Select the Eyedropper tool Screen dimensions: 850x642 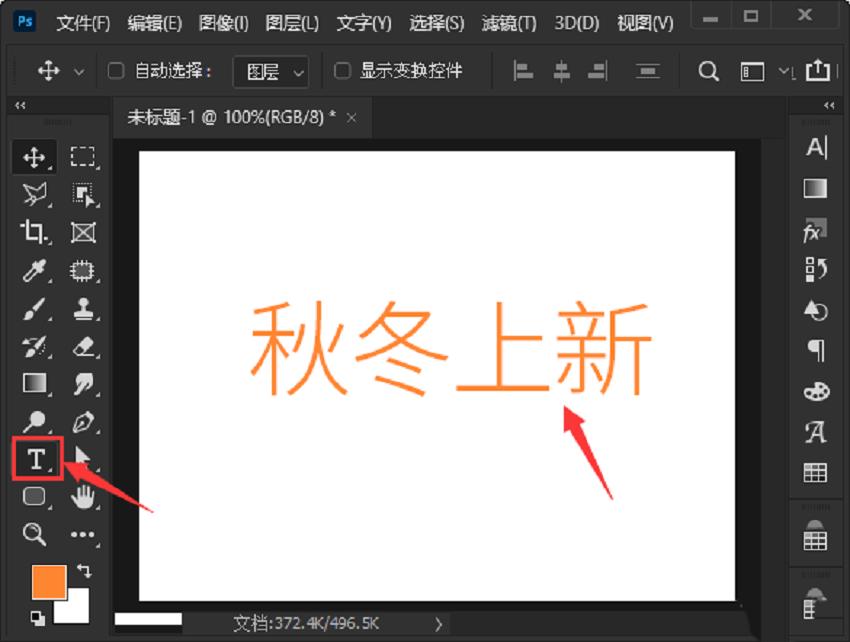tap(33, 271)
